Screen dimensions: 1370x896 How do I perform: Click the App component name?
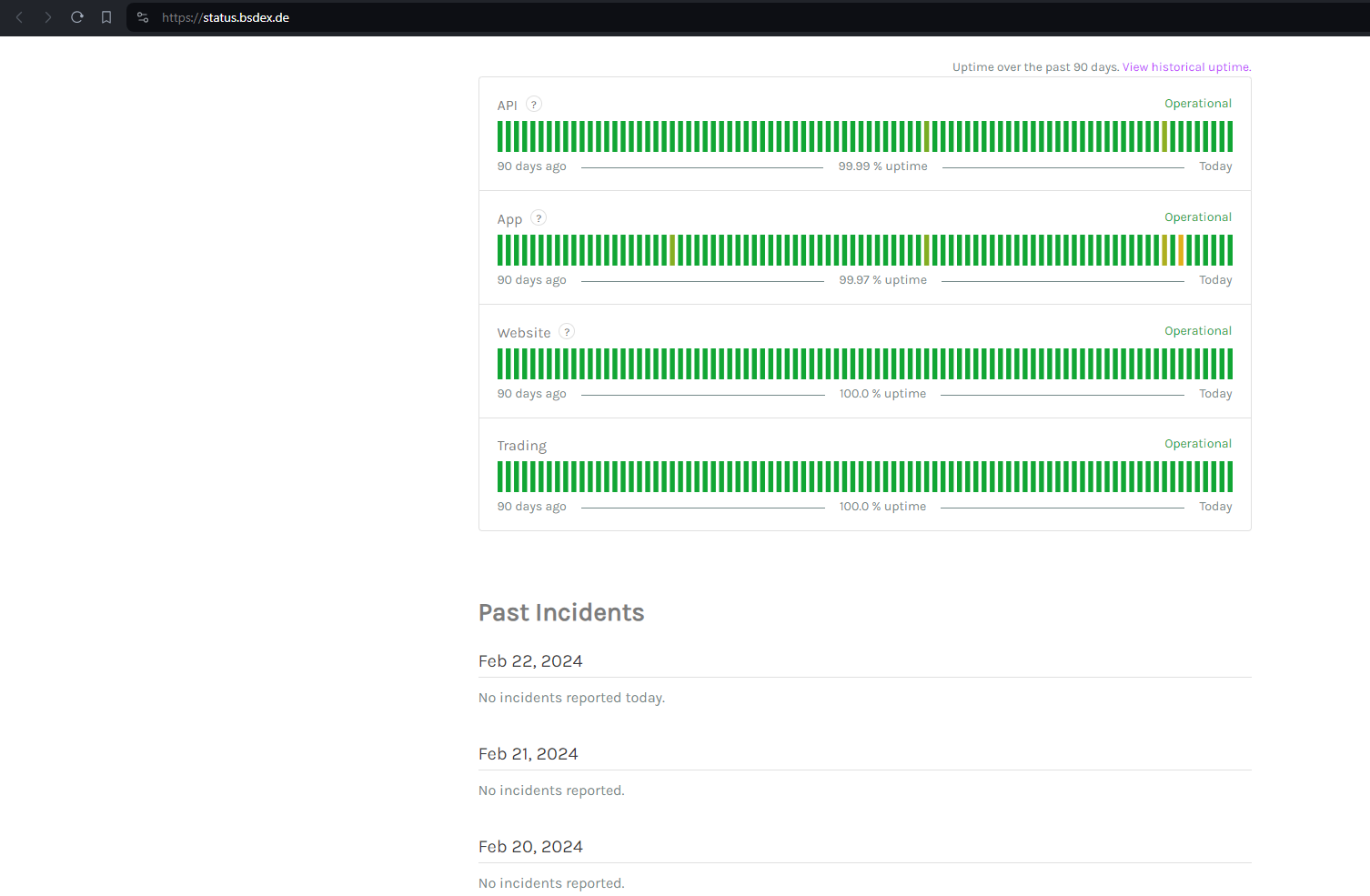pyautogui.click(x=509, y=219)
